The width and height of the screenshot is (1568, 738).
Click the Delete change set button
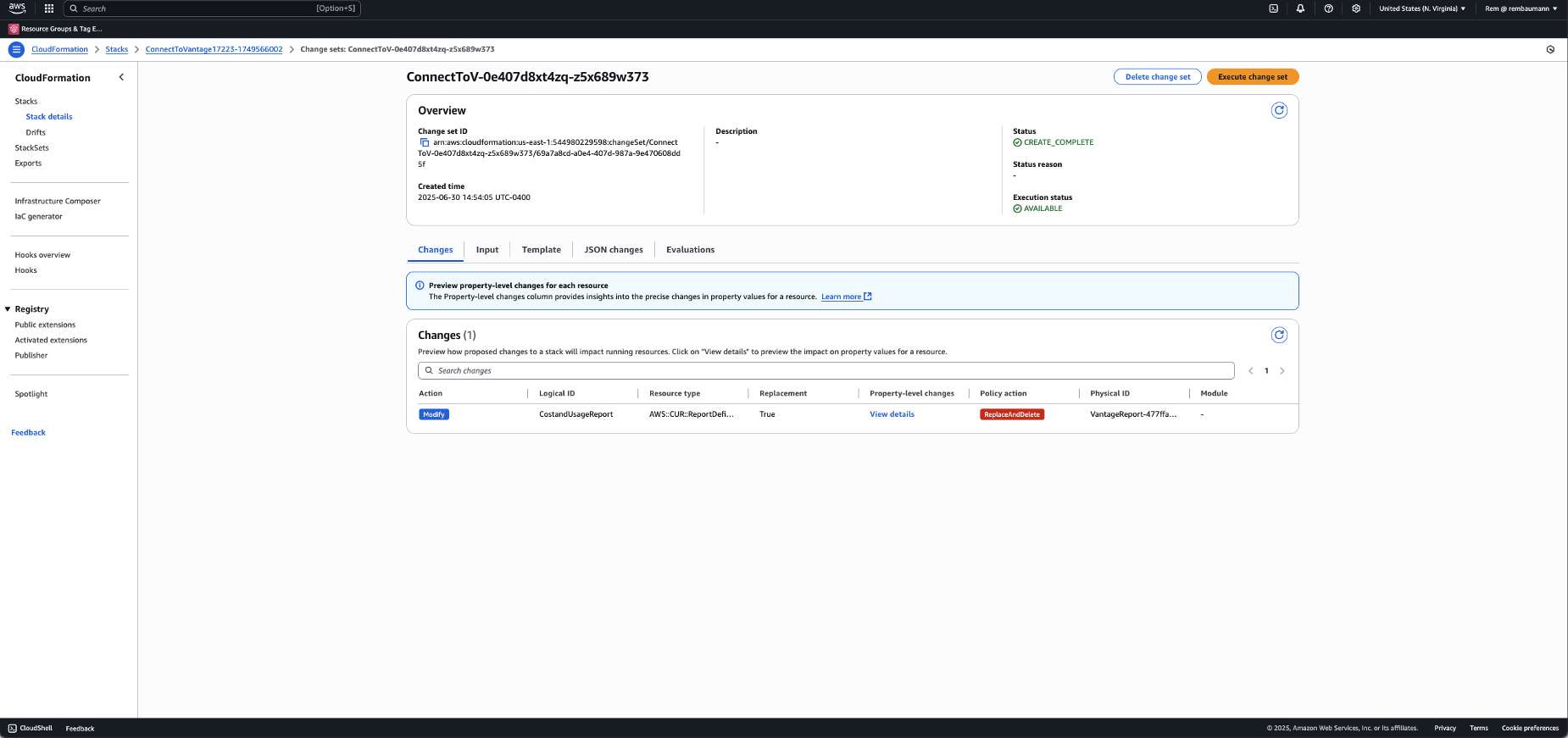[x=1157, y=77]
